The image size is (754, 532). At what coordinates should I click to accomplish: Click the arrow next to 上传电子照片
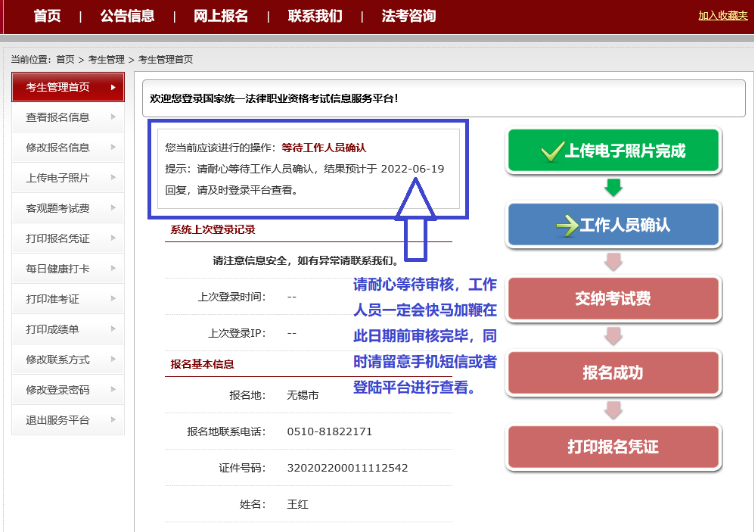pos(113,178)
